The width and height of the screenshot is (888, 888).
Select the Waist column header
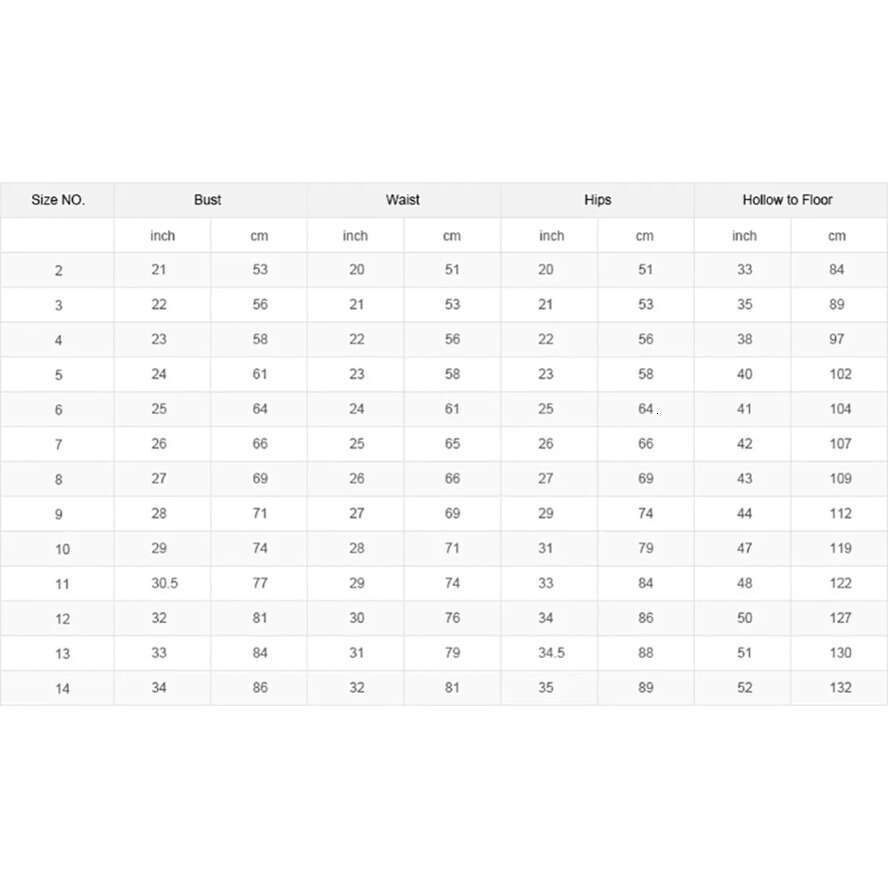[x=402, y=200]
